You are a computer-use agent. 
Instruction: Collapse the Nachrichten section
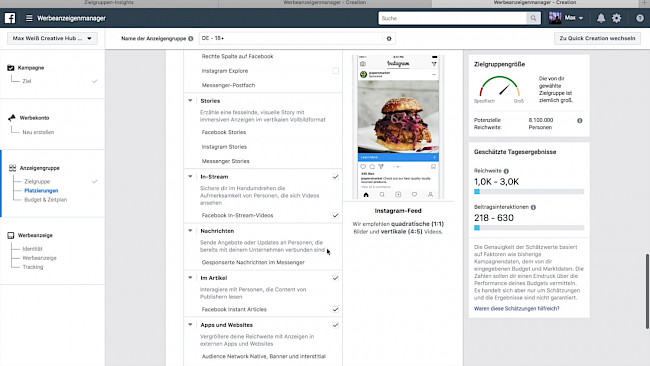click(x=190, y=231)
